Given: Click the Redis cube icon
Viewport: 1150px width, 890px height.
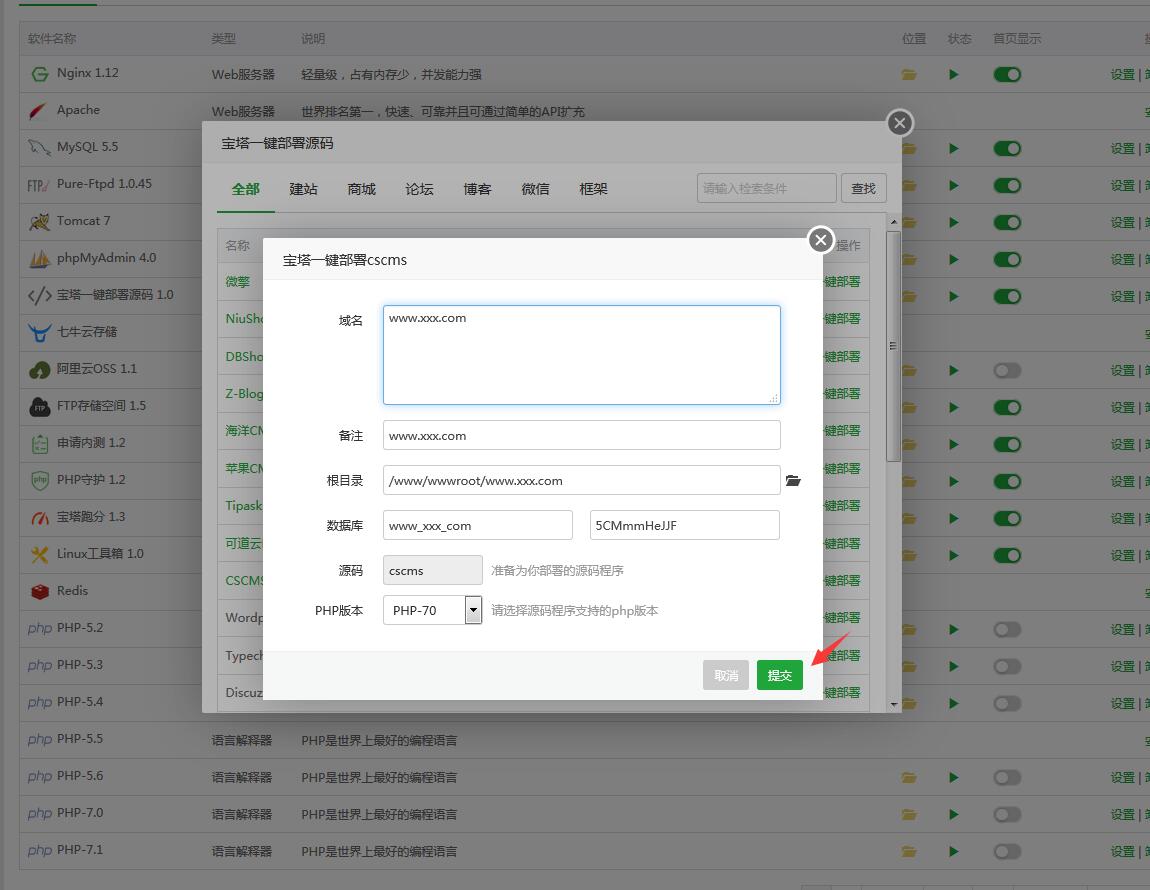Looking at the screenshot, I should click(x=40, y=591).
